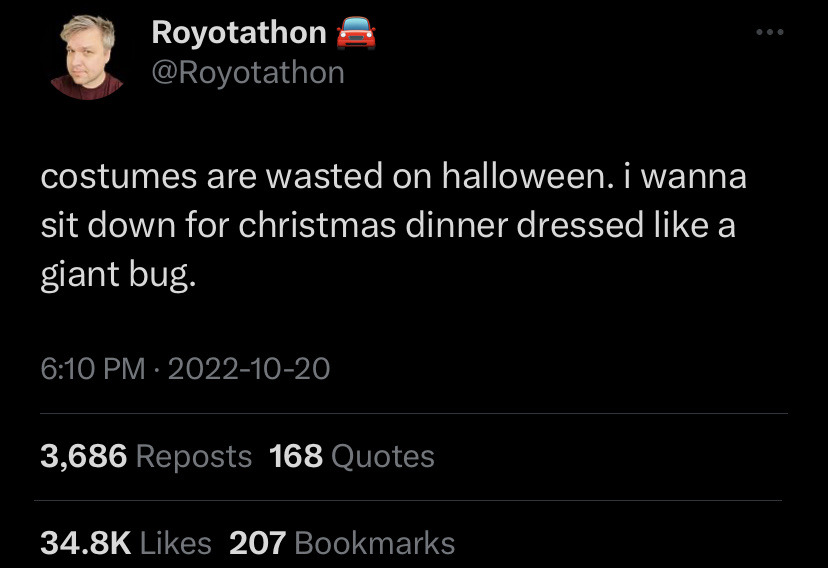Screen dimensions: 828x568
Task: Click the word "dinner" in the tweet
Action: [460, 225]
